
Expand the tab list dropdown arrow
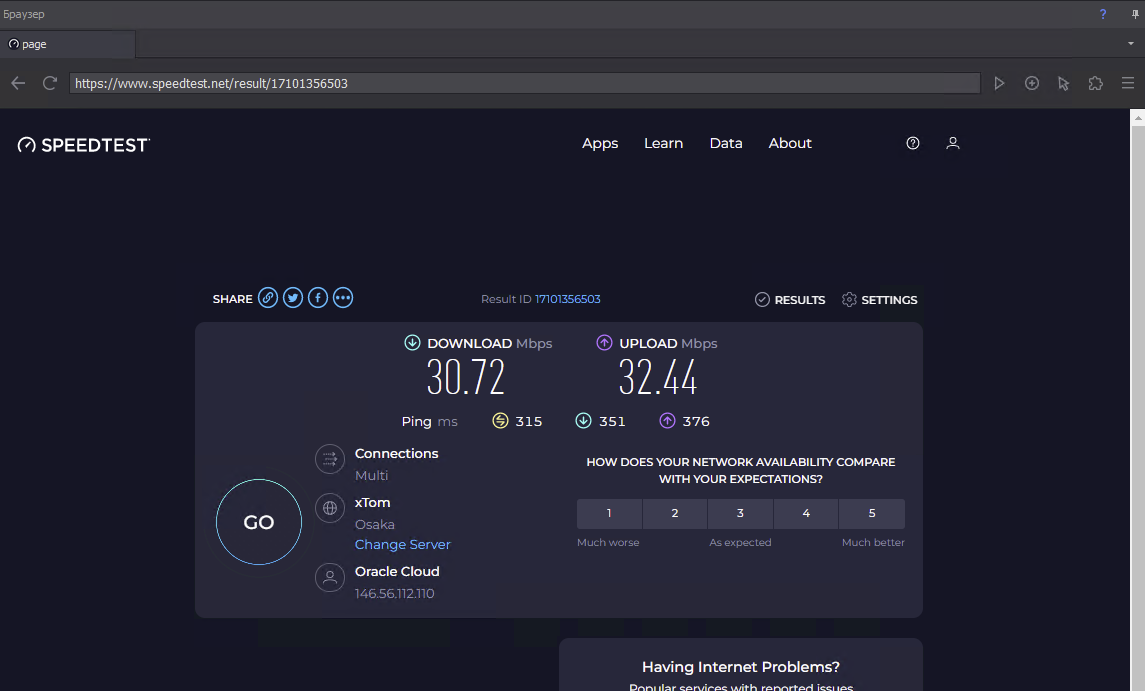(1130, 44)
